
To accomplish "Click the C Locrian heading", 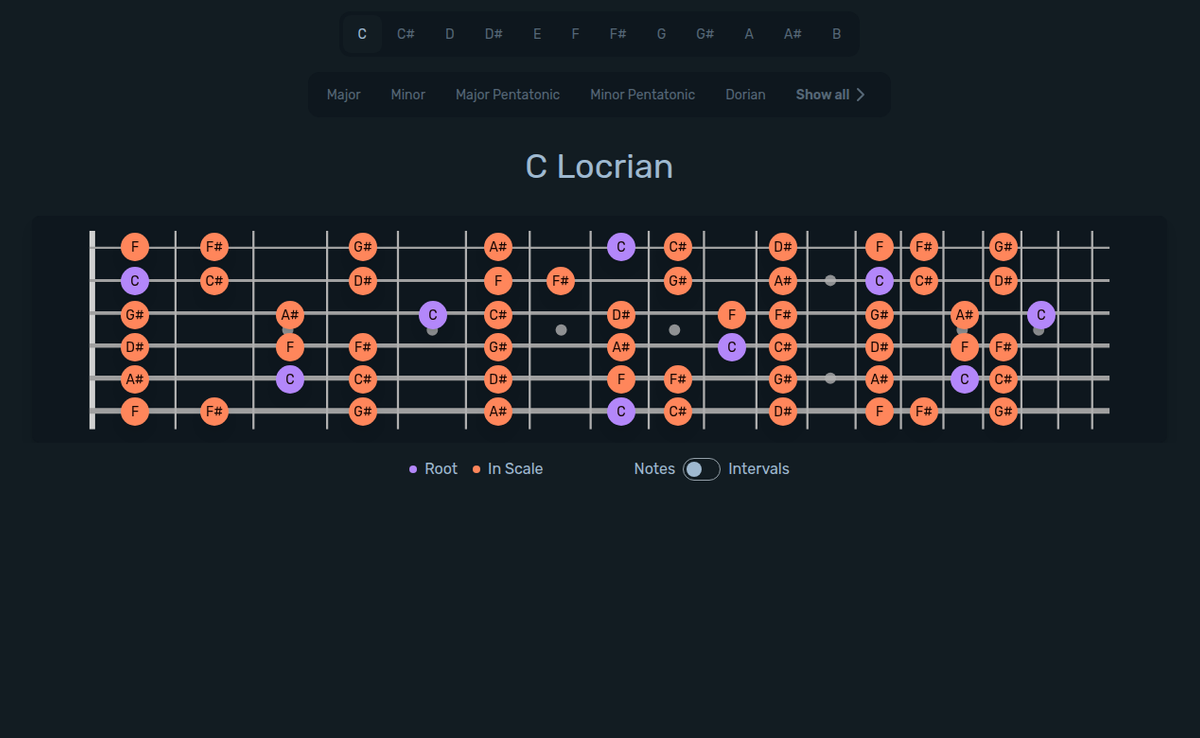I will 599,166.
